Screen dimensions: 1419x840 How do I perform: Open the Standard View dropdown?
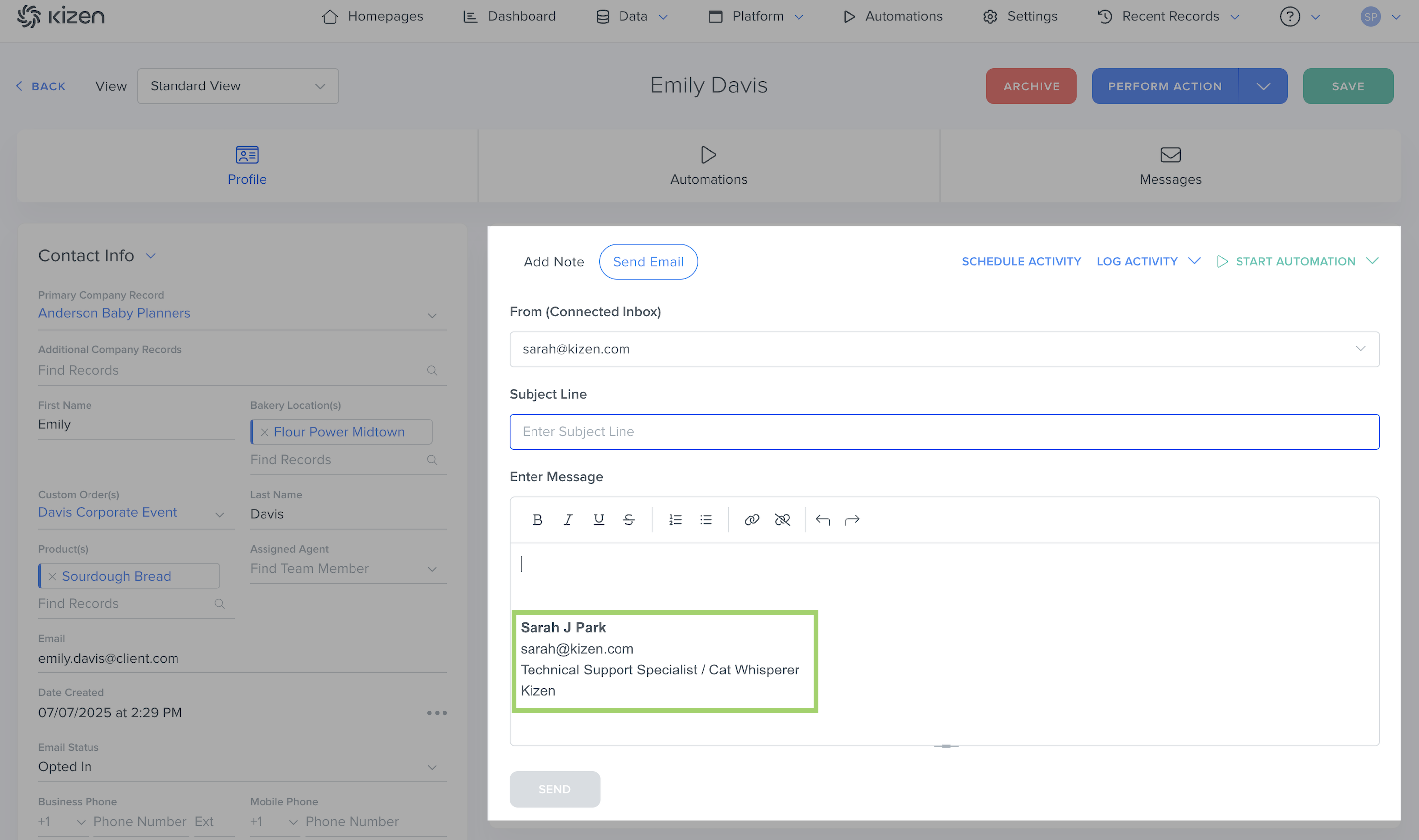point(238,86)
